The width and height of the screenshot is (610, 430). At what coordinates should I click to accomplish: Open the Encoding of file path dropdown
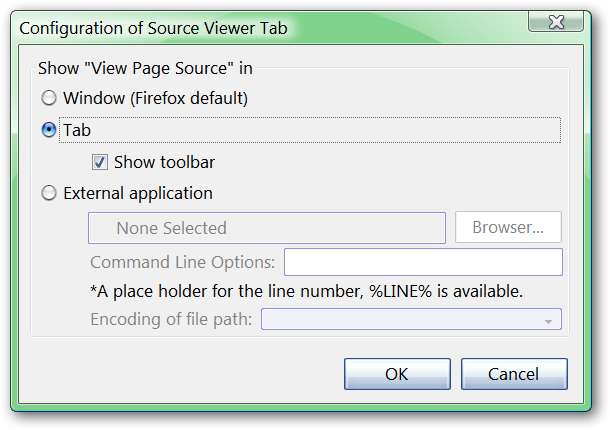[411, 320]
